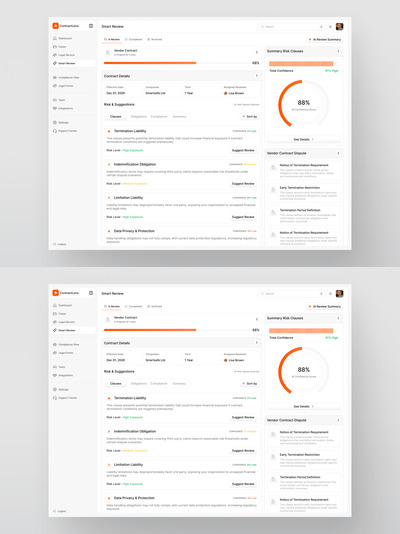Click the ContractLens logo in the top mockup
Image resolution: width=400 pixels, height=534 pixels.
[55, 26]
